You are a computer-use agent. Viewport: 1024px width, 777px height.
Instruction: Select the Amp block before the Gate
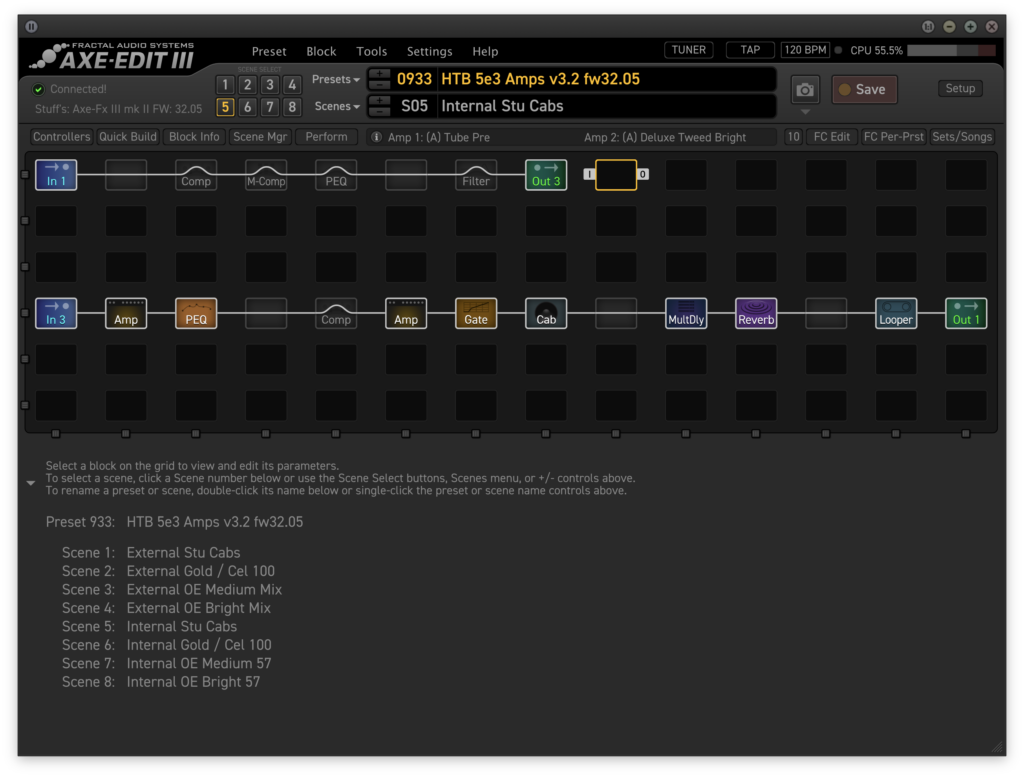tap(406, 313)
